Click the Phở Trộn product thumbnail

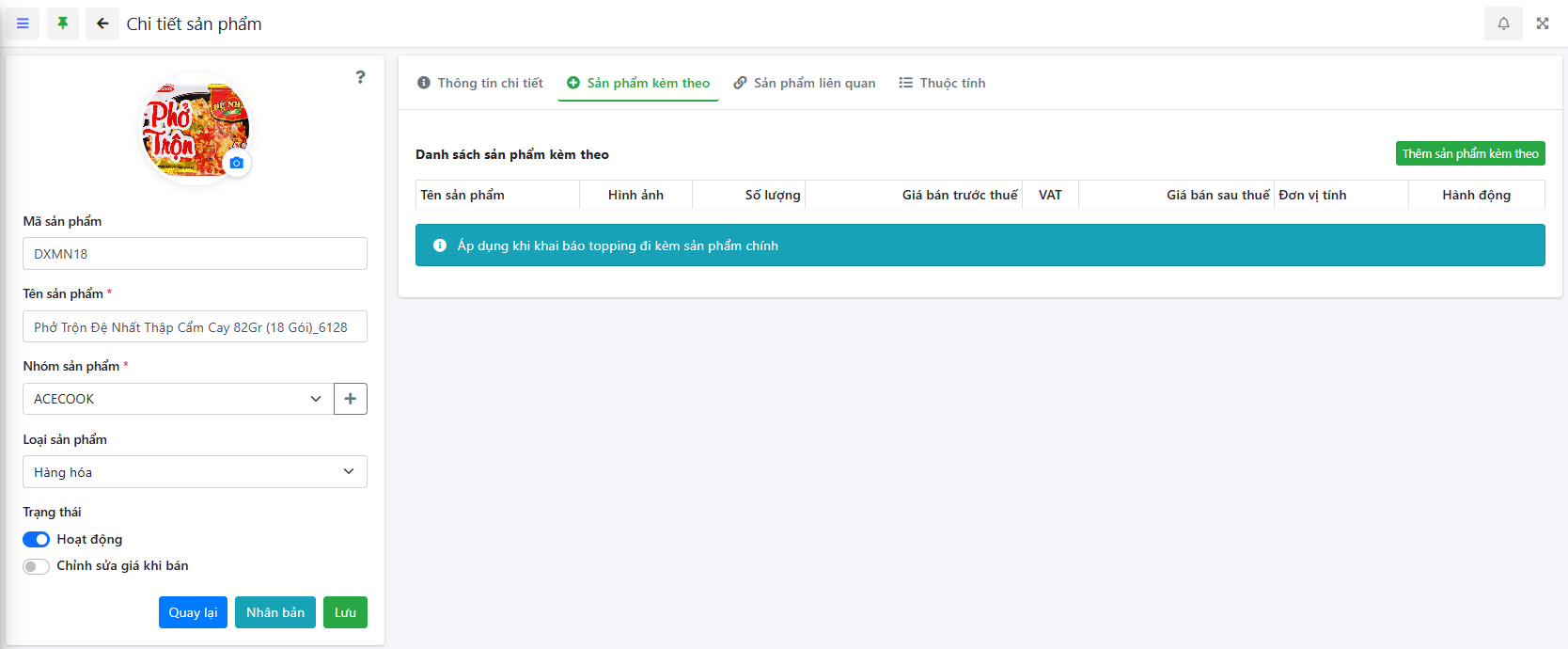(194, 129)
